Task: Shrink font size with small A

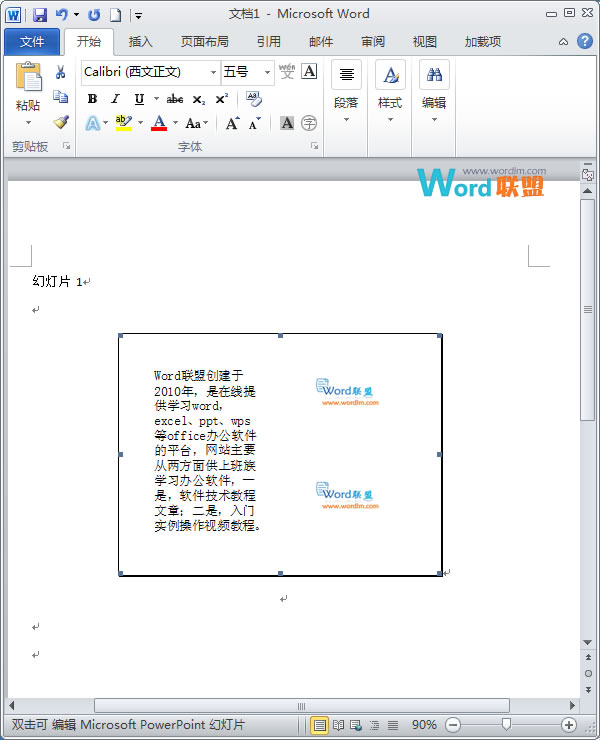Action: click(255, 124)
